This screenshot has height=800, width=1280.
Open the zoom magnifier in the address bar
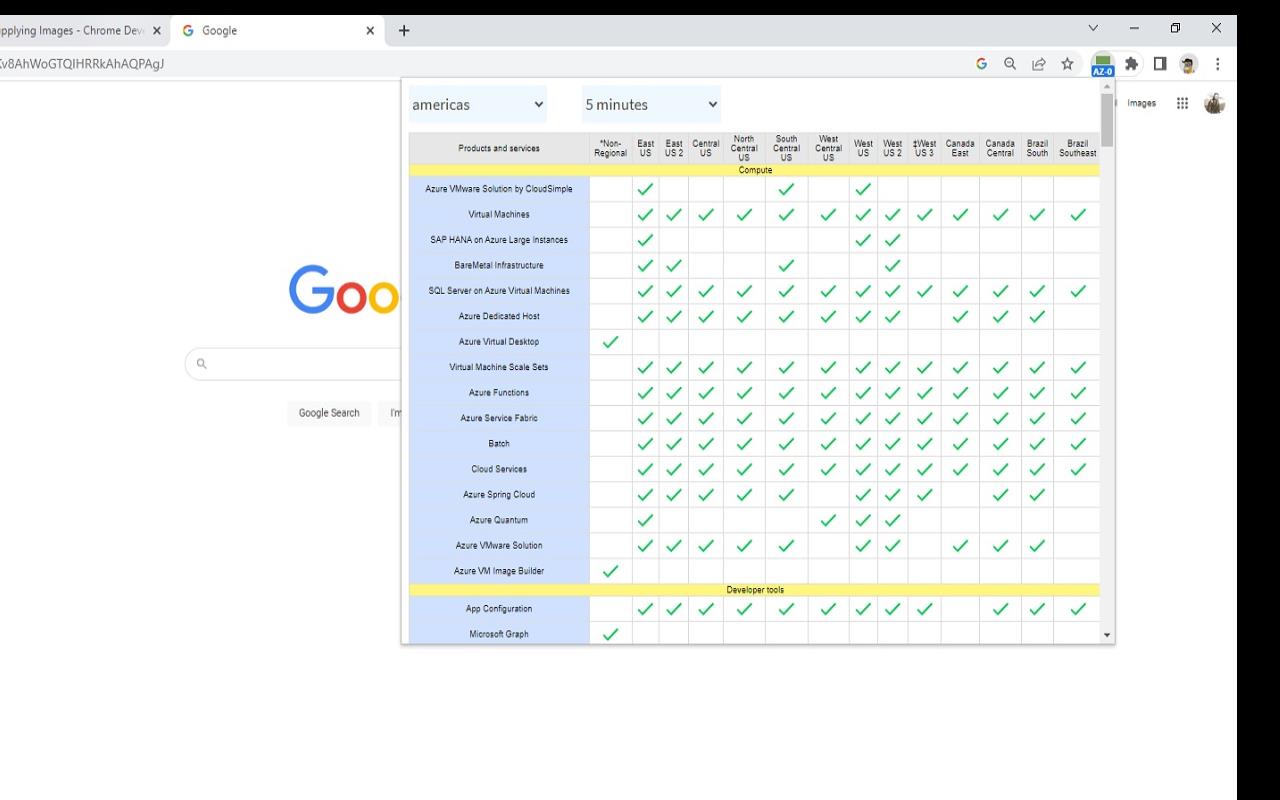(1010, 64)
